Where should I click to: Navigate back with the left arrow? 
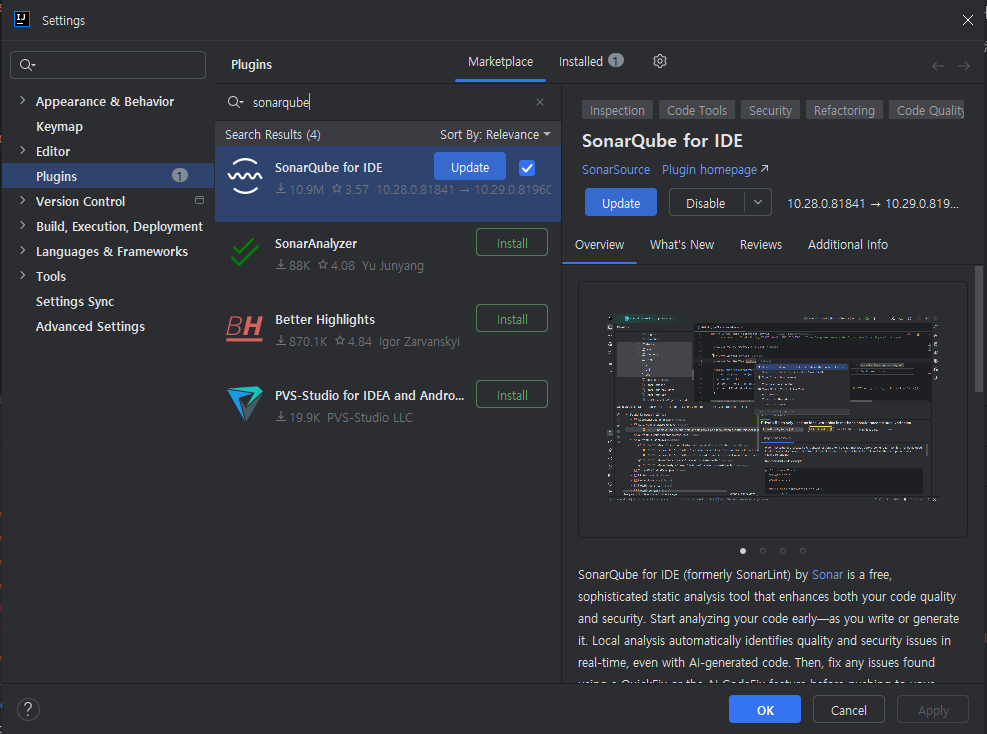point(938,66)
